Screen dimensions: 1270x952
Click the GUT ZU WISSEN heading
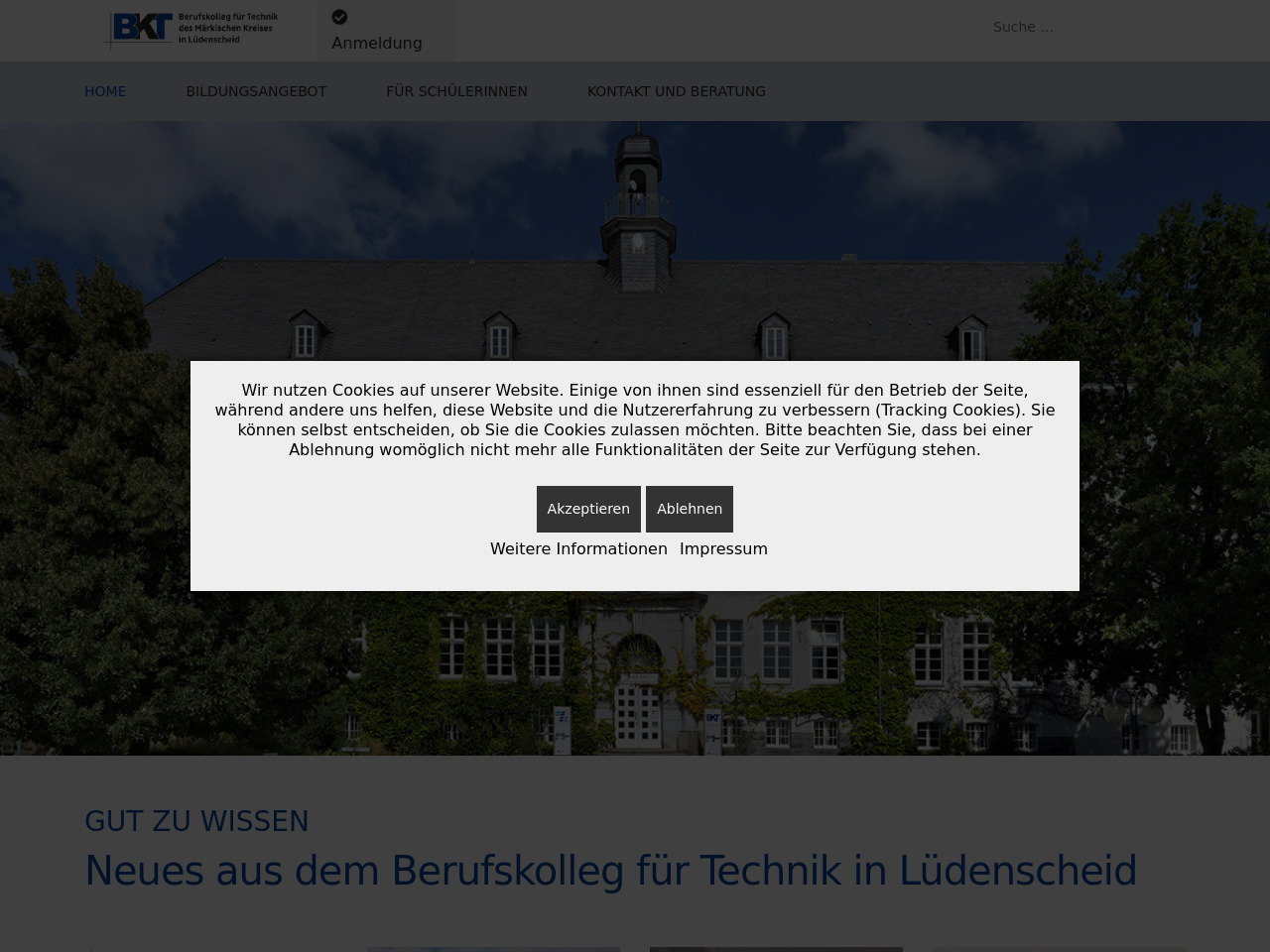coord(196,821)
